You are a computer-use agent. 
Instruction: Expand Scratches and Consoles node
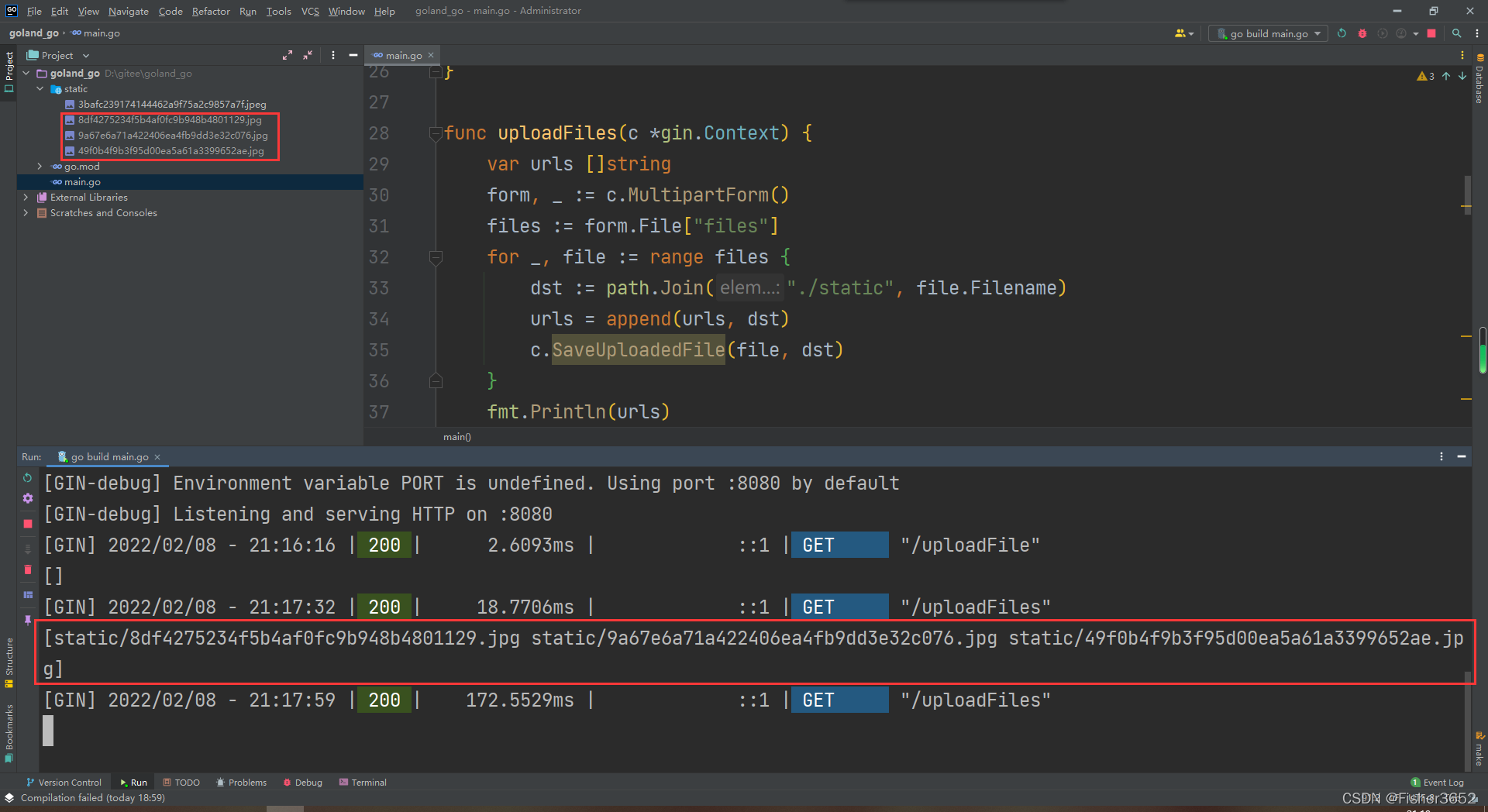(26, 213)
